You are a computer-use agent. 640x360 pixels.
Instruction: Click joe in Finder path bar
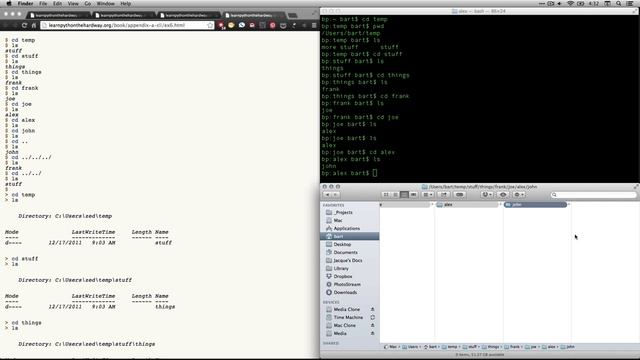[x=531, y=347]
